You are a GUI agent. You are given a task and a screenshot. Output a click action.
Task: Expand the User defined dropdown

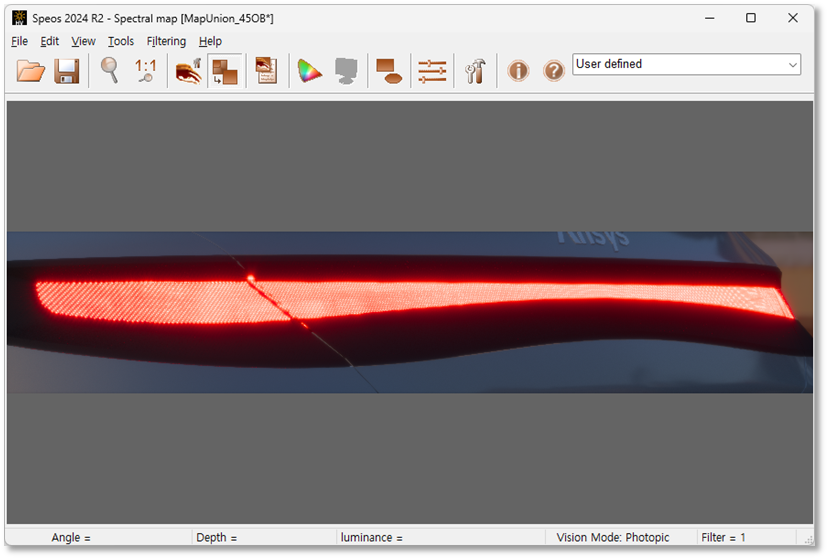point(686,64)
